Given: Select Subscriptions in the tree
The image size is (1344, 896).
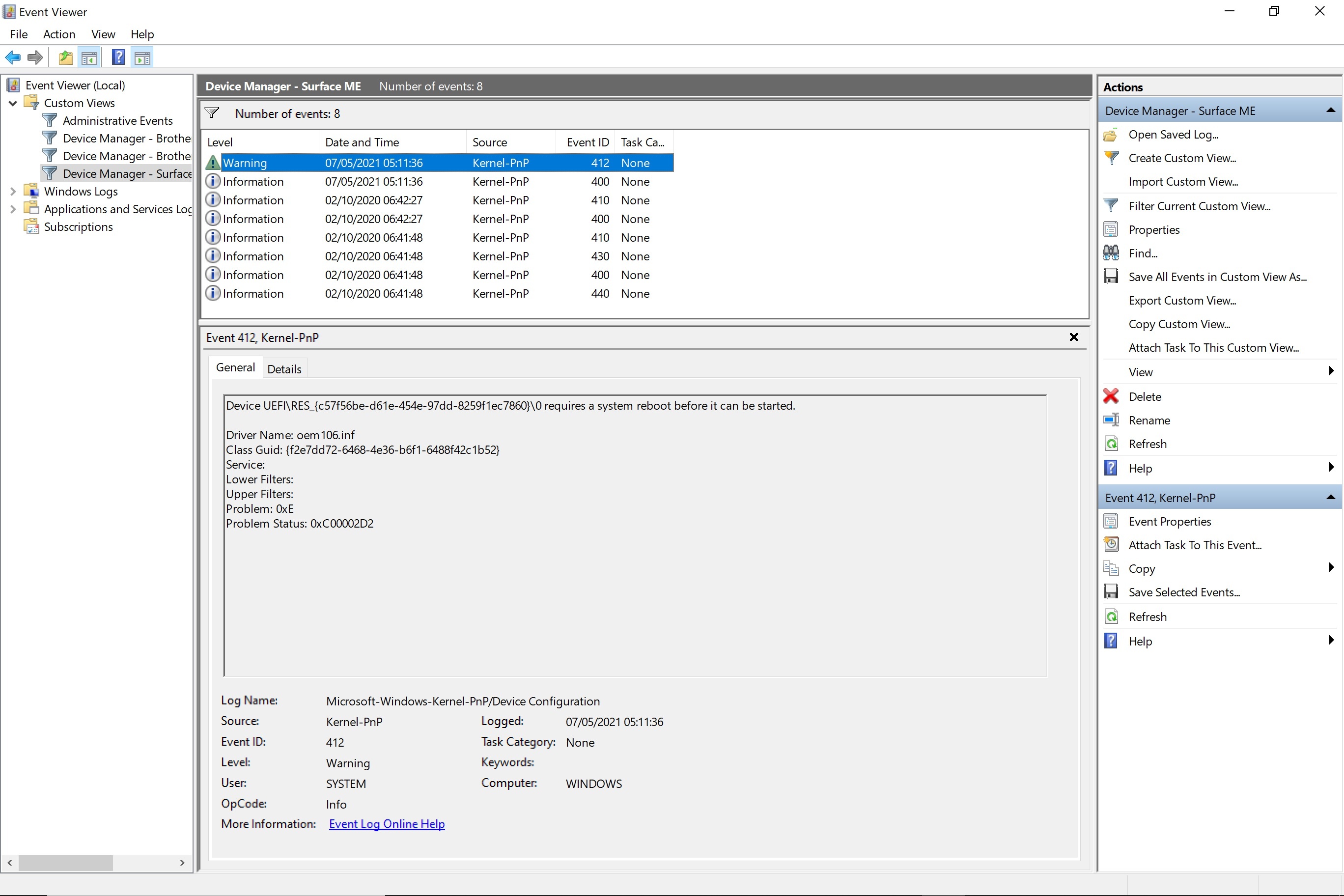Looking at the screenshot, I should tap(78, 227).
